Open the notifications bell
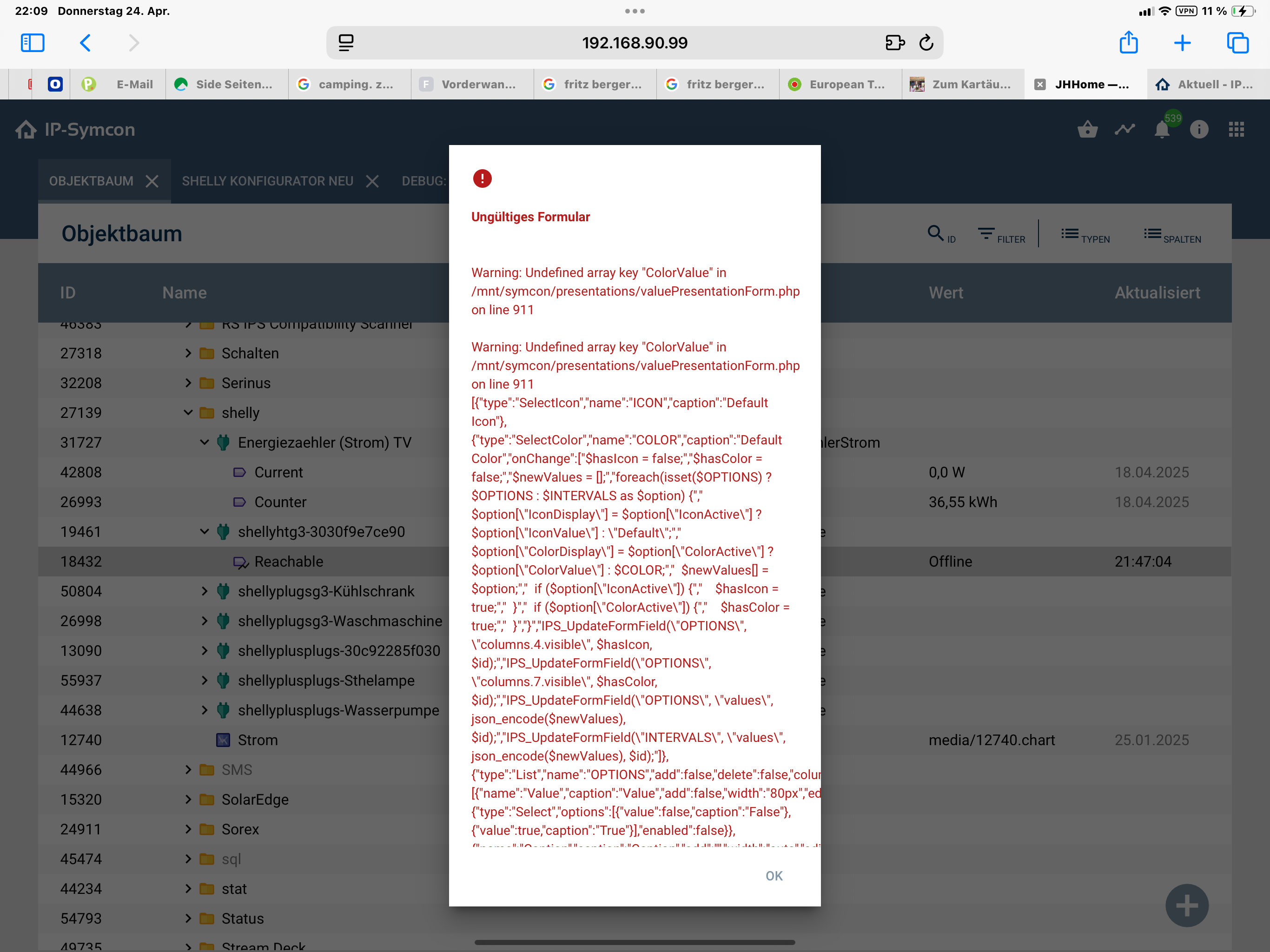The image size is (1270, 952). pos(1162,130)
